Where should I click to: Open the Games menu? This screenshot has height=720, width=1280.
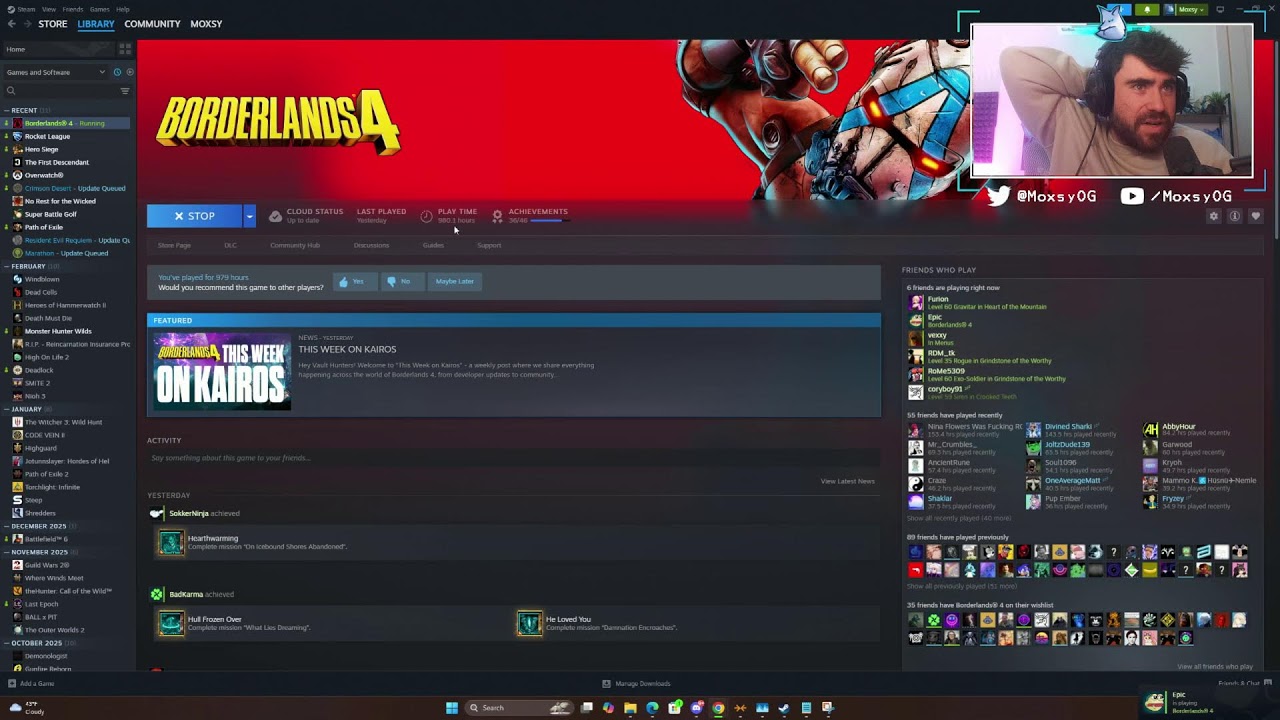point(100,9)
